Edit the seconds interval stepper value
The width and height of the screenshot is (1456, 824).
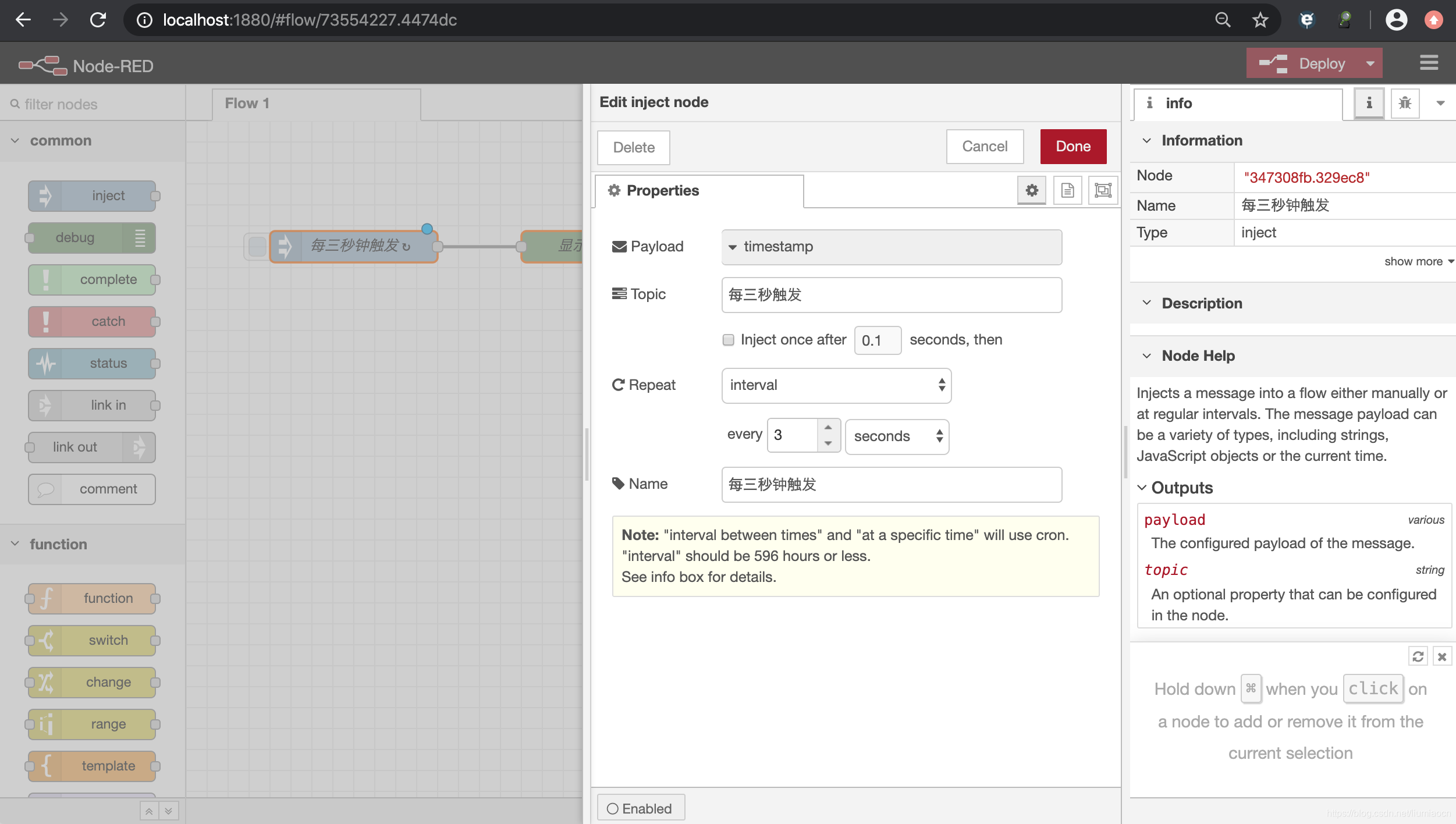792,434
